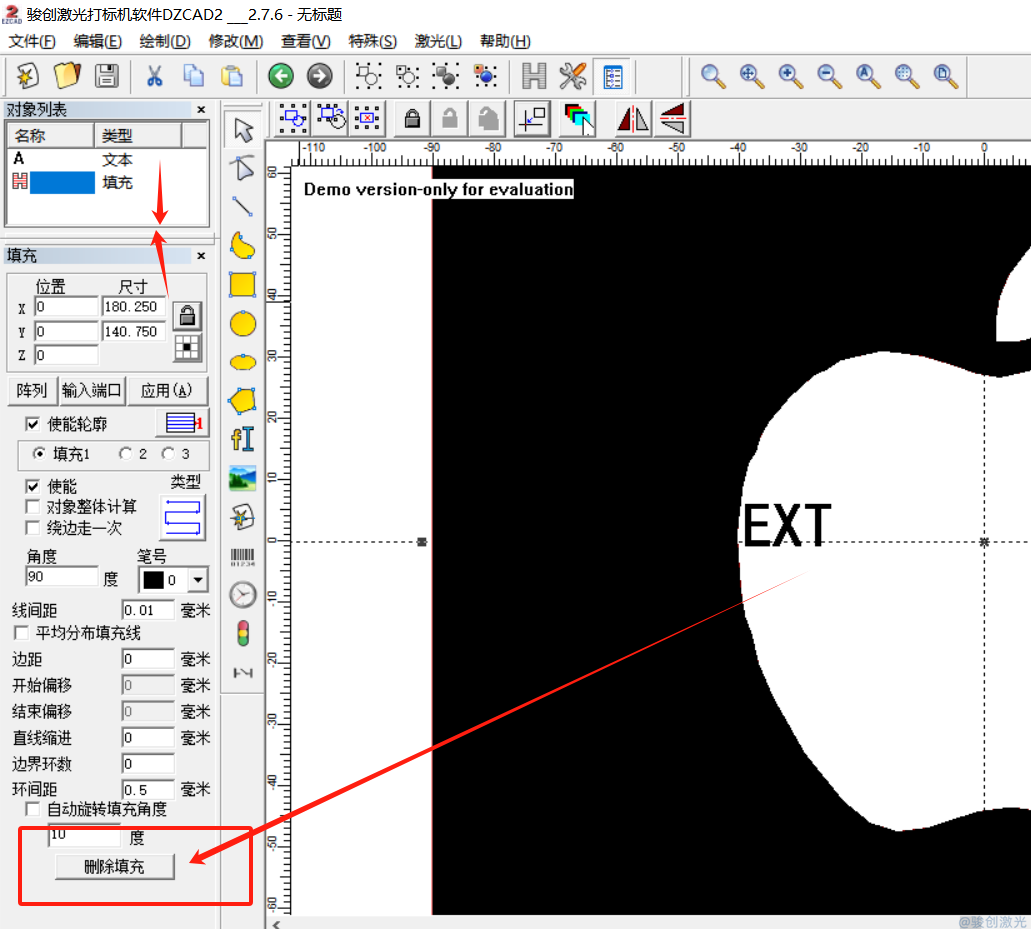Click the 180.250 size field
Screen dimensions: 1031x929
click(x=133, y=307)
